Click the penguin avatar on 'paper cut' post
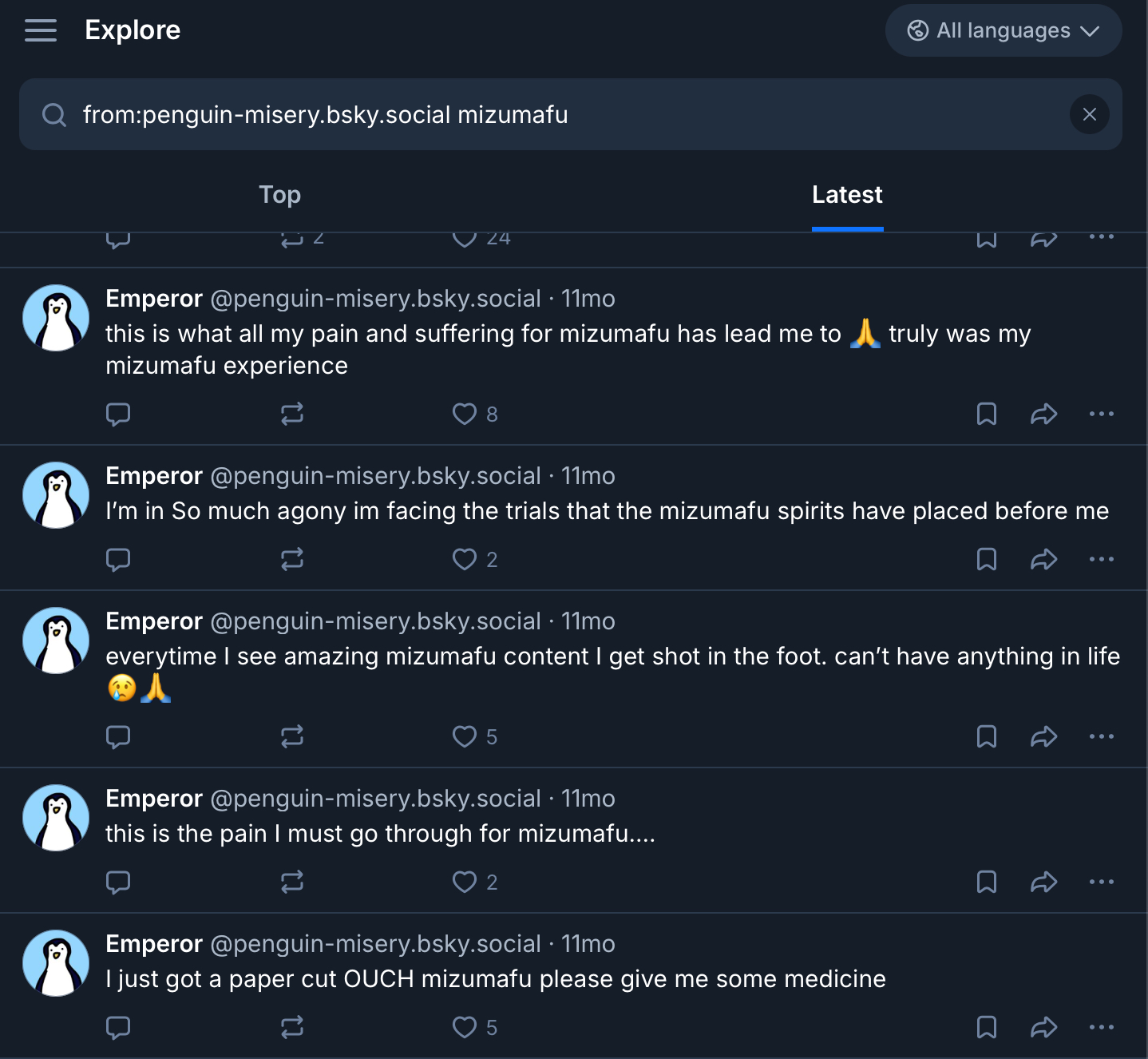The height and width of the screenshot is (1059, 1148). pyautogui.click(x=56, y=963)
